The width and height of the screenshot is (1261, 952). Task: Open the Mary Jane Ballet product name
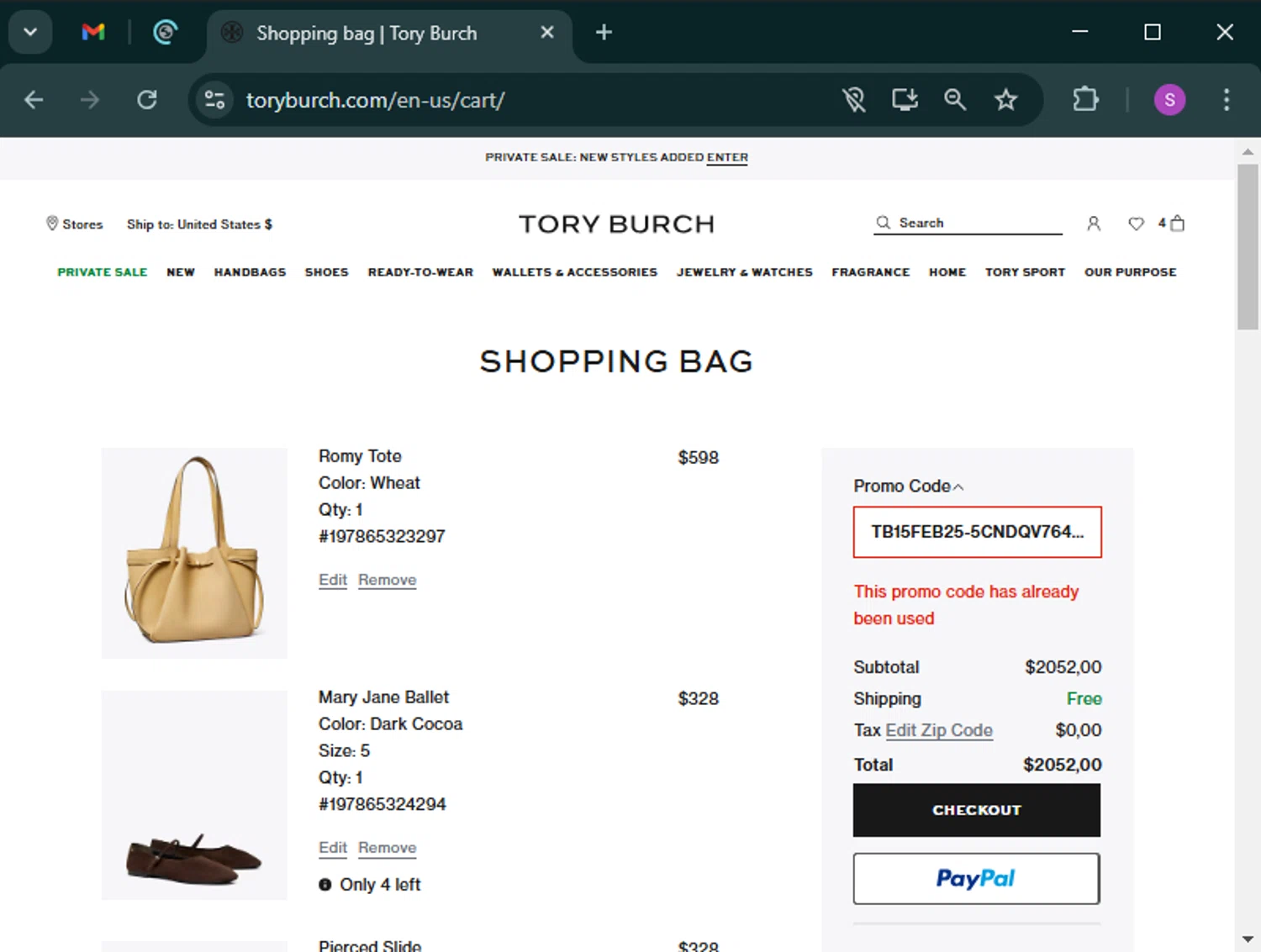383,697
